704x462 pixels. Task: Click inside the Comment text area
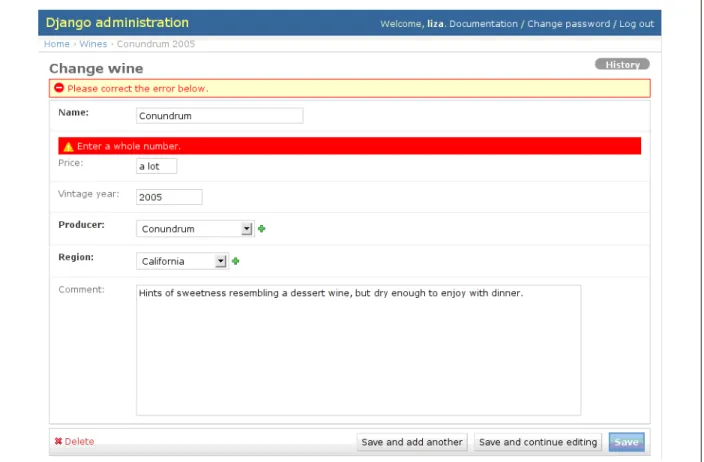point(358,350)
